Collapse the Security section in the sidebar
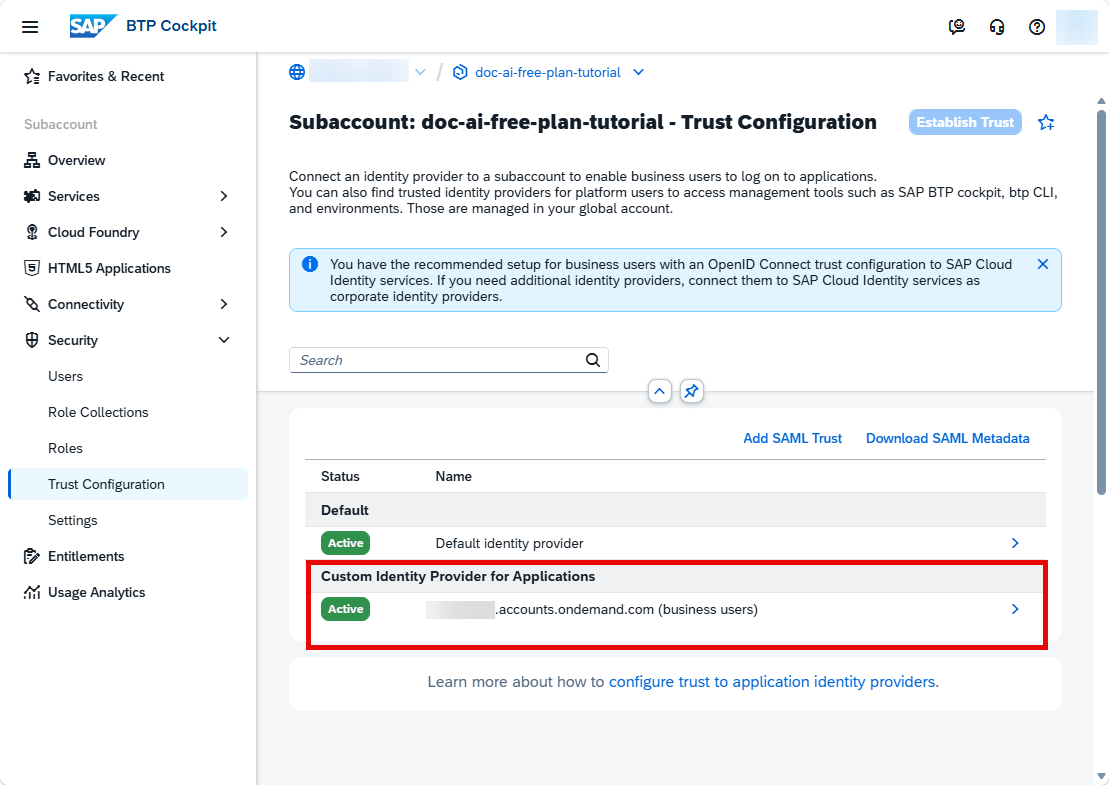The height and width of the screenshot is (785, 1109). point(223,340)
